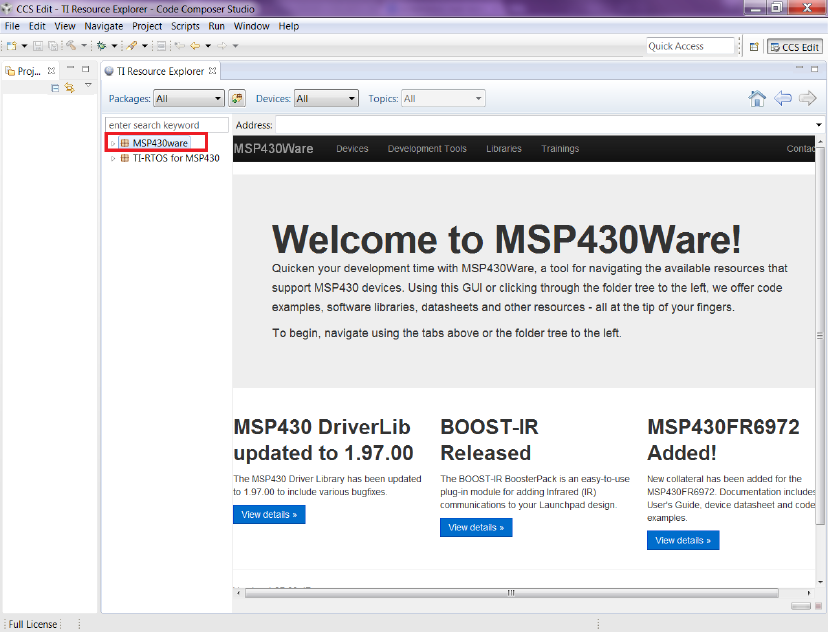828x632 pixels.
Task: View details for MSP430FR6972 Added
Action: [x=683, y=540]
